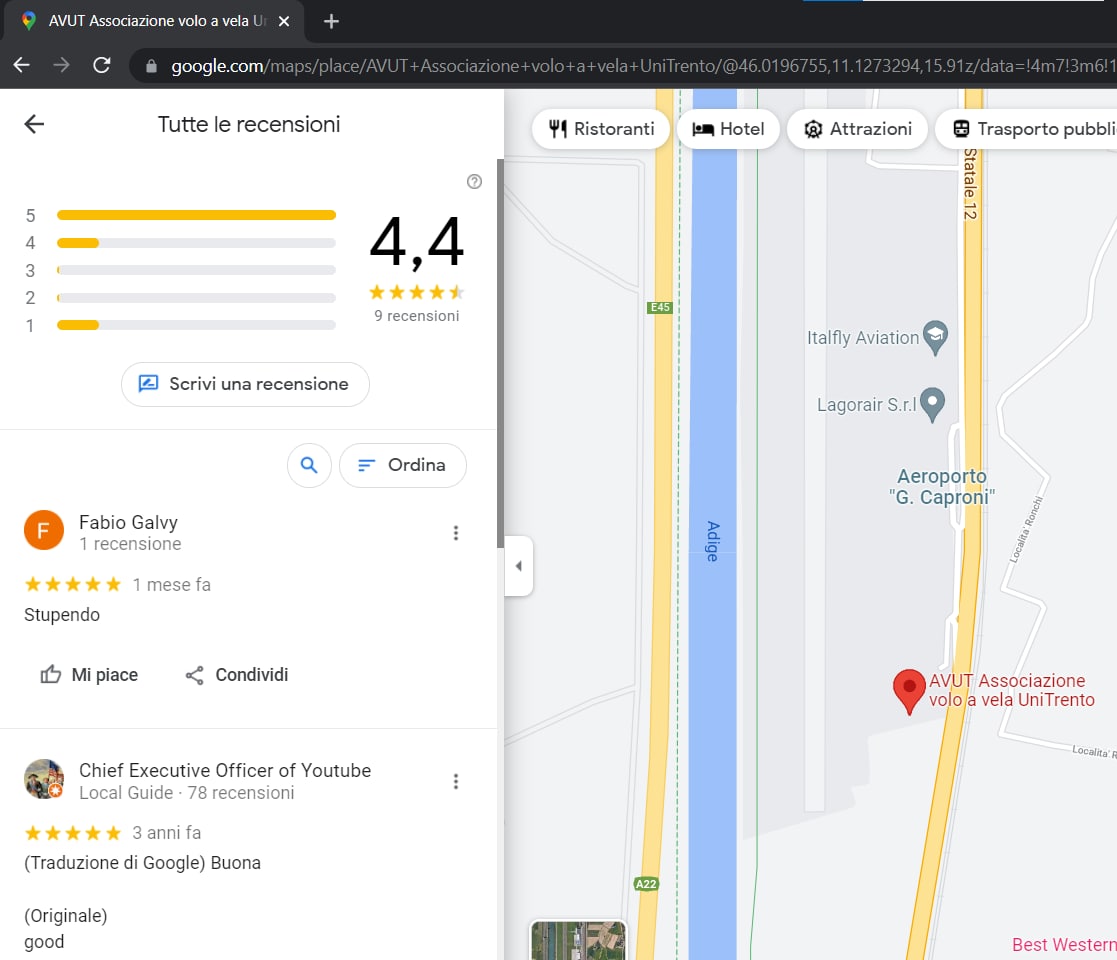Image resolution: width=1117 pixels, height=960 pixels.
Task: Click the Best Western map label
Action: tap(1064, 944)
